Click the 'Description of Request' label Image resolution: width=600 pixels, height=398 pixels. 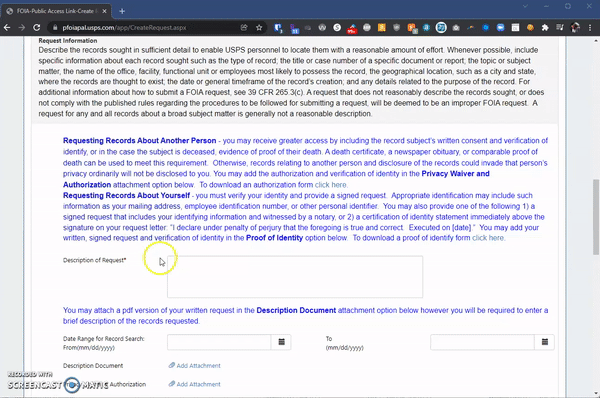pyautogui.click(x=95, y=260)
